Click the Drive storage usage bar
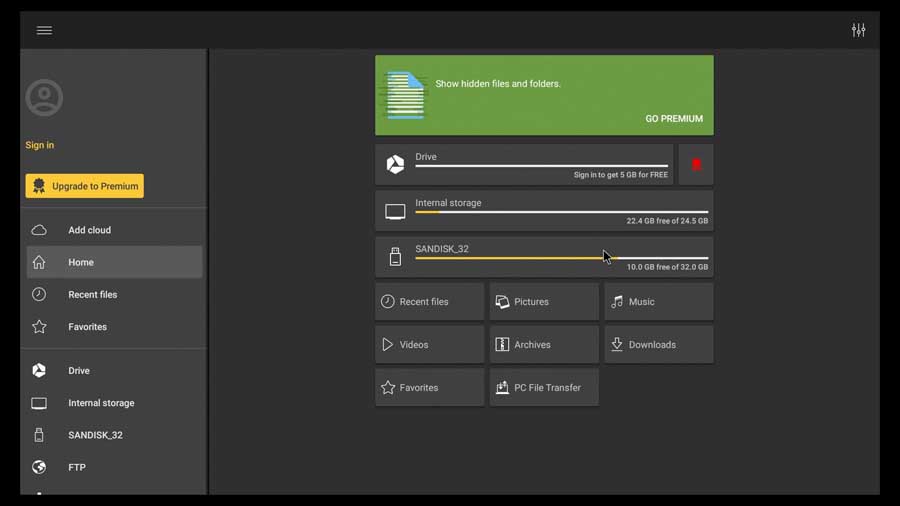Viewport: 900px width, 506px height. (x=541, y=166)
